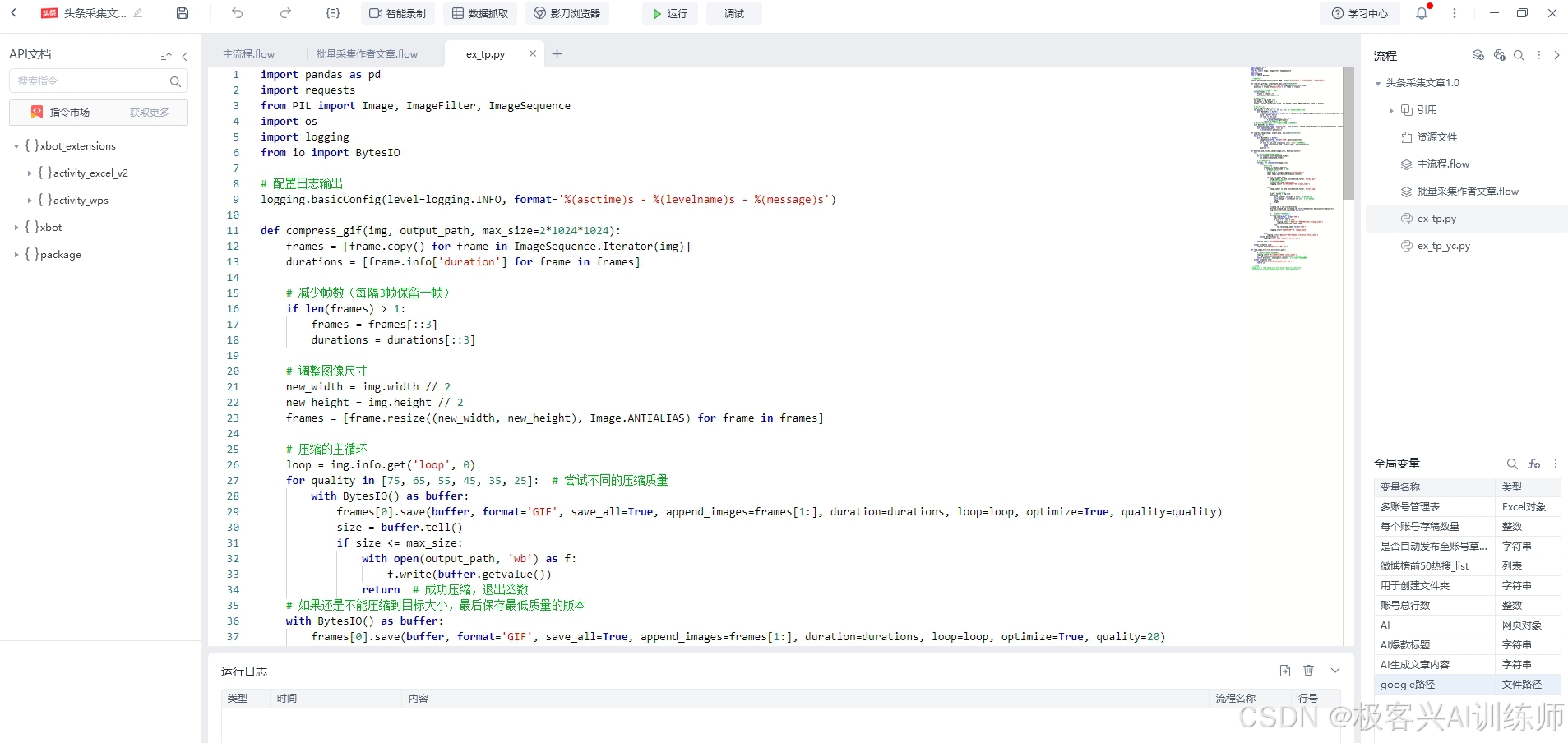
Task: Expand activity_excel_v2 node
Action: 30,173
